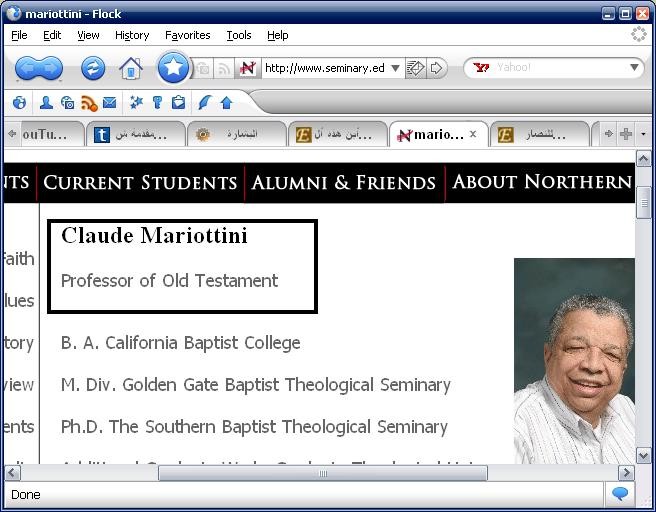Open the list all tabs dropdown
The width and height of the screenshot is (656, 512).
643,134
